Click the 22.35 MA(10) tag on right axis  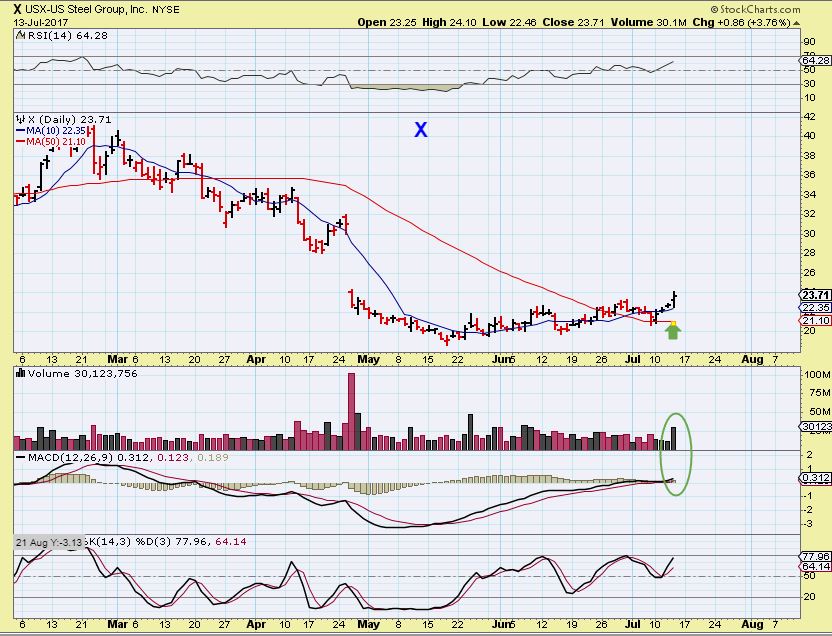(x=816, y=308)
